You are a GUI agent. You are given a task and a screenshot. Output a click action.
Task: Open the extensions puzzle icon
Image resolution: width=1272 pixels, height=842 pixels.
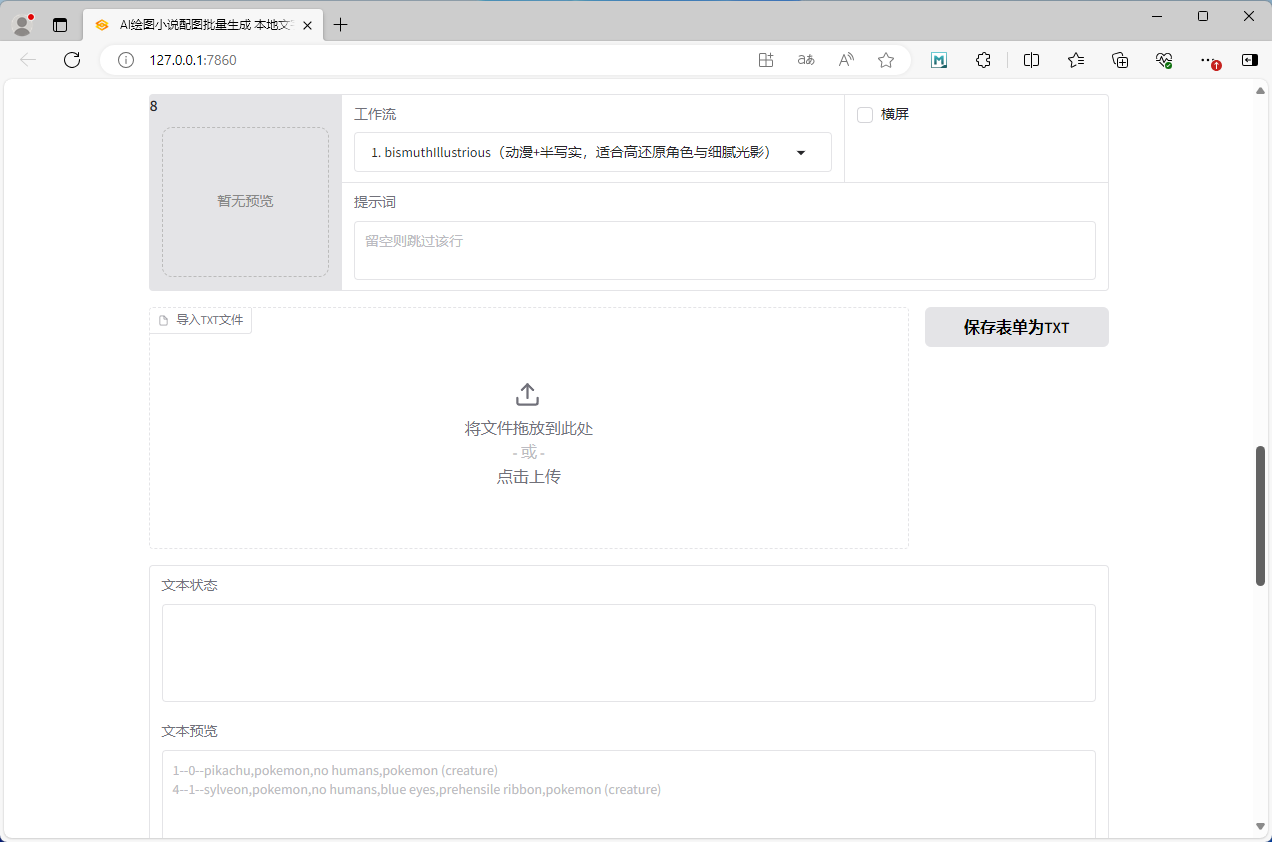pos(983,60)
